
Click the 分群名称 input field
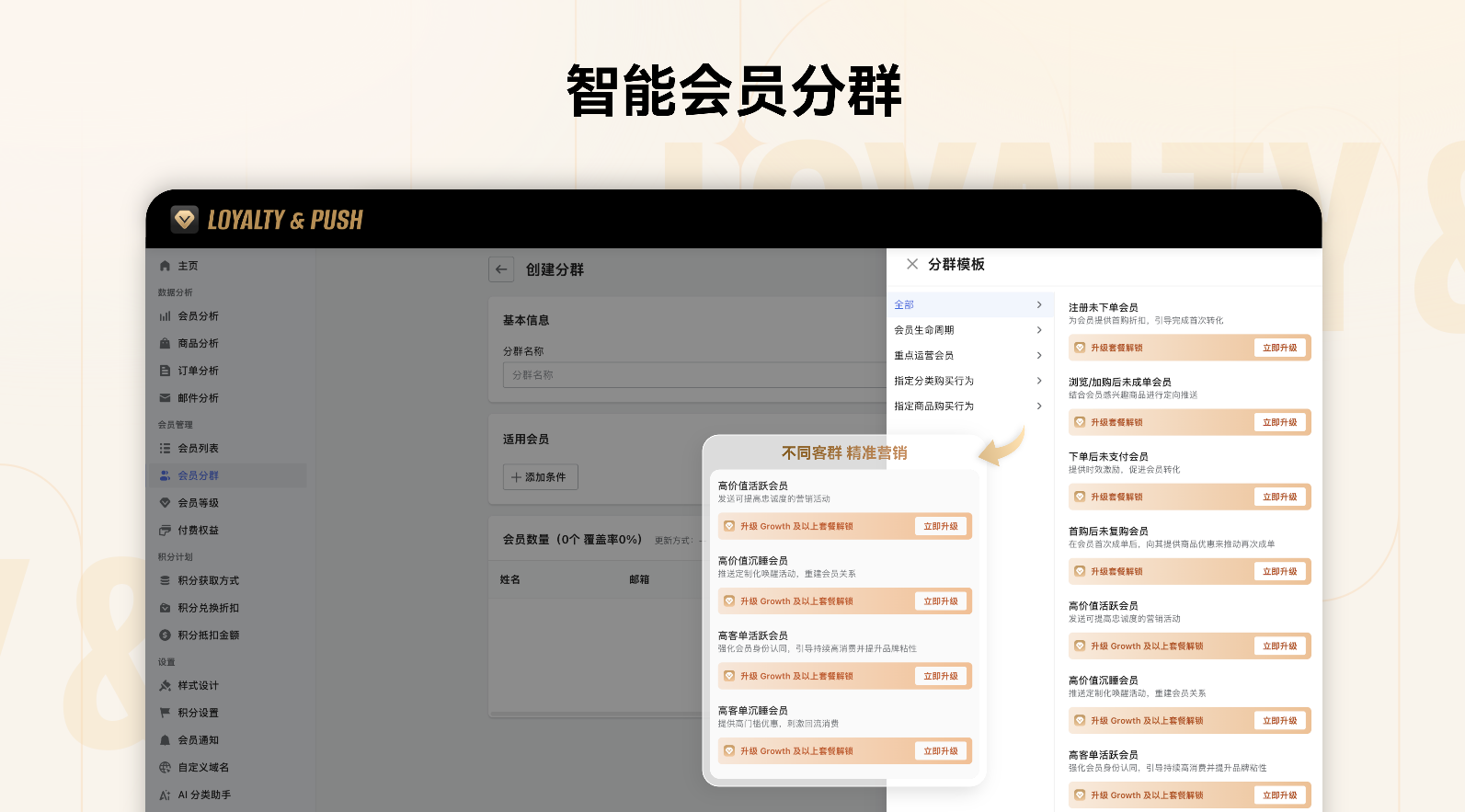click(x=690, y=375)
